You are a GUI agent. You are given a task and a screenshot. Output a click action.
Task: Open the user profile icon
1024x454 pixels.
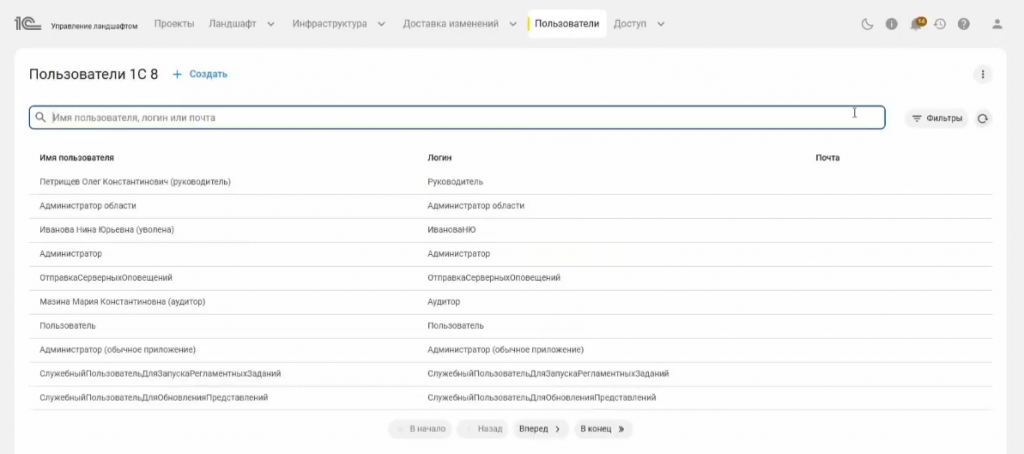(x=996, y=24)
